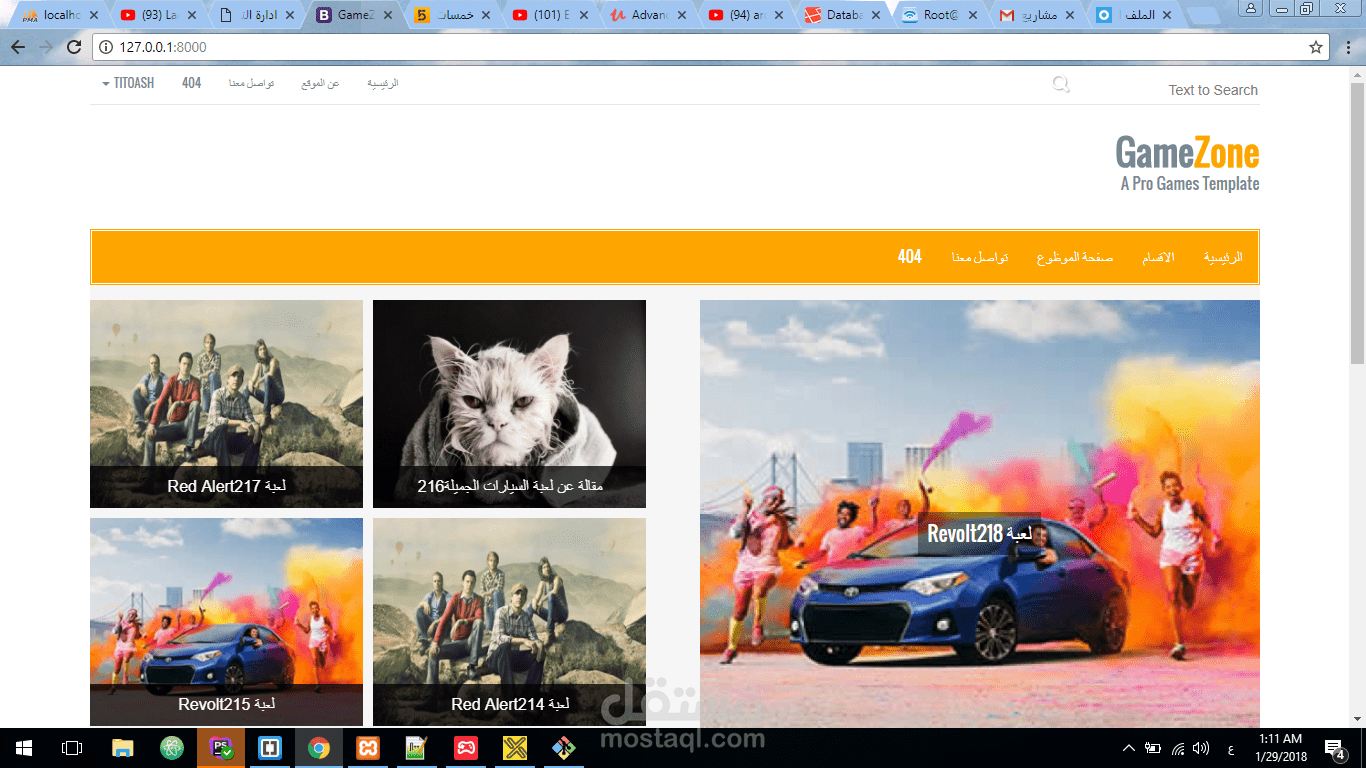Click the Chrome taskbar icon
This screenshot has width=1366, height=768.
coord(319,747)
